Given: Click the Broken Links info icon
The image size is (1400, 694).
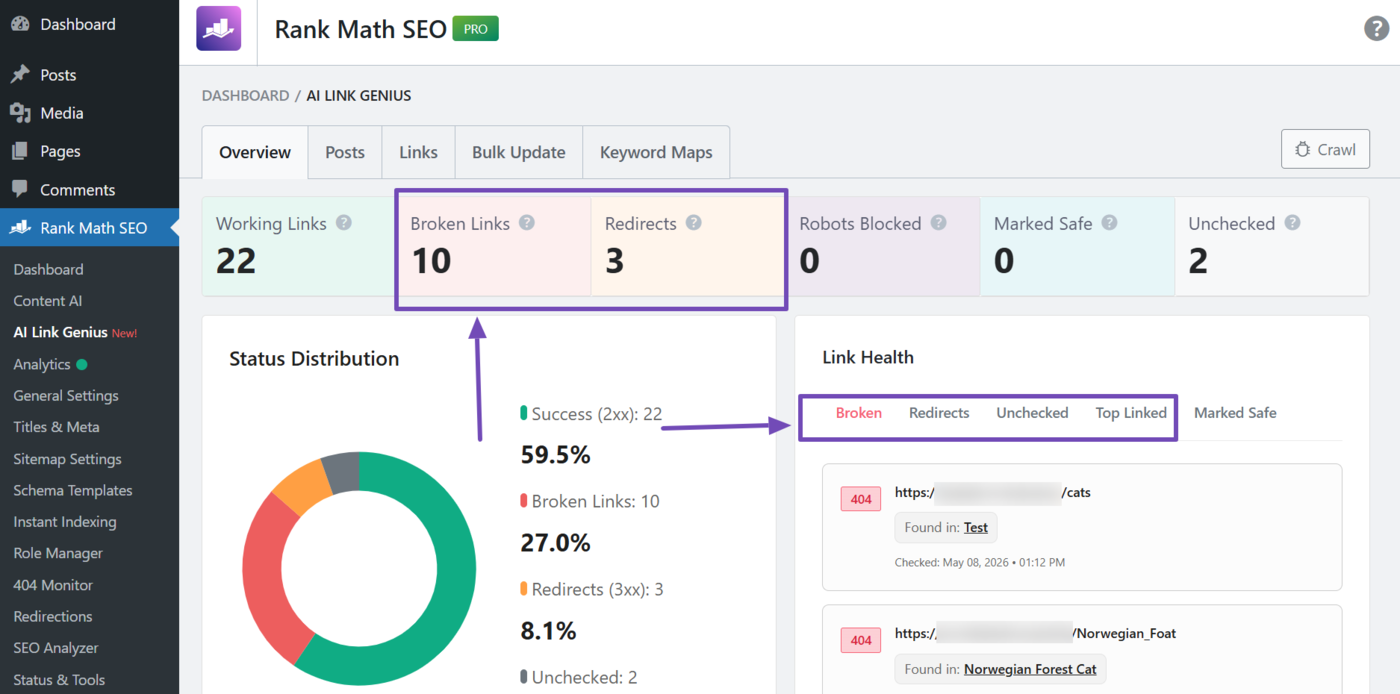Looking at the screenshot, I should tap(527, 223).
